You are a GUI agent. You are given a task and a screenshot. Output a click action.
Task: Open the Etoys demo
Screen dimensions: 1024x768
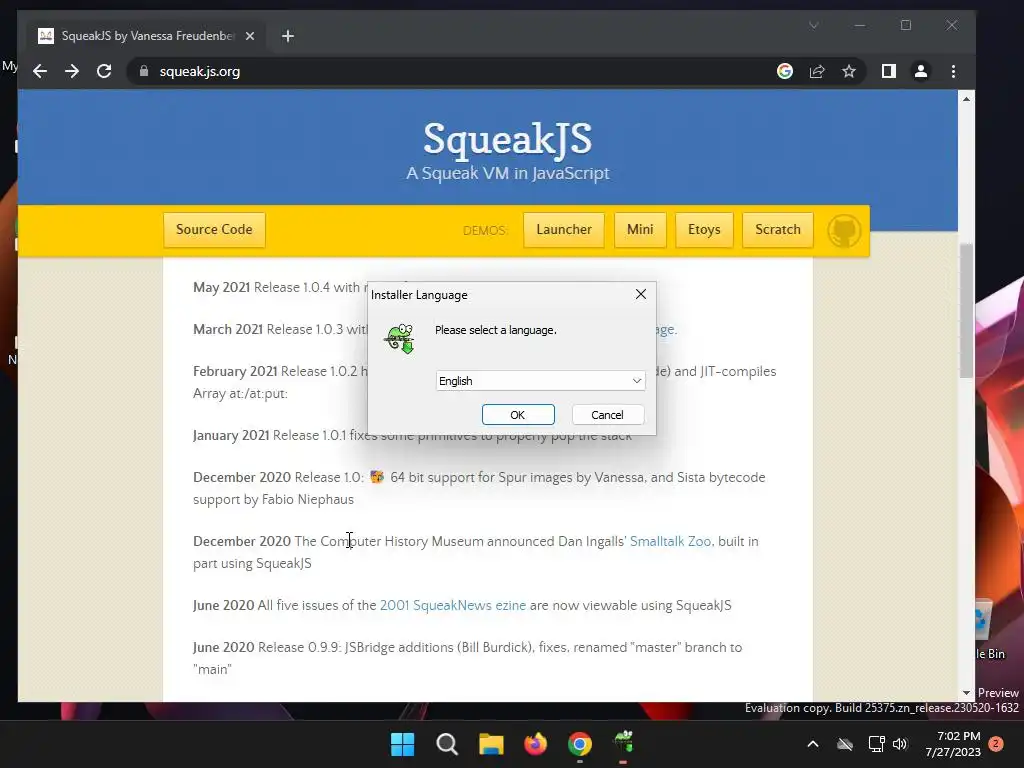click(704, 230)
